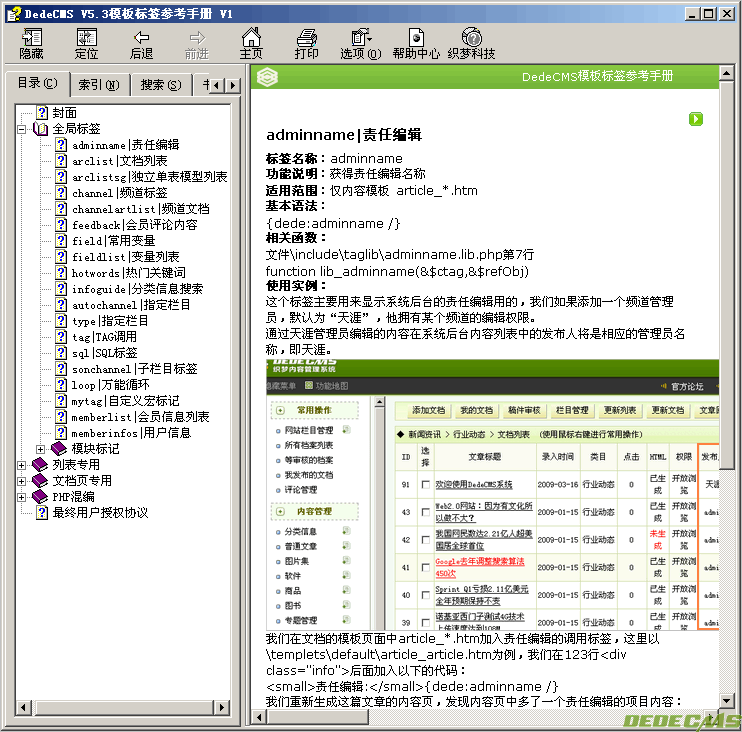Click the 定位 (Locate) toolbar icon
Image resolution: width=742 pixels, height=732 pixels.
87,44
